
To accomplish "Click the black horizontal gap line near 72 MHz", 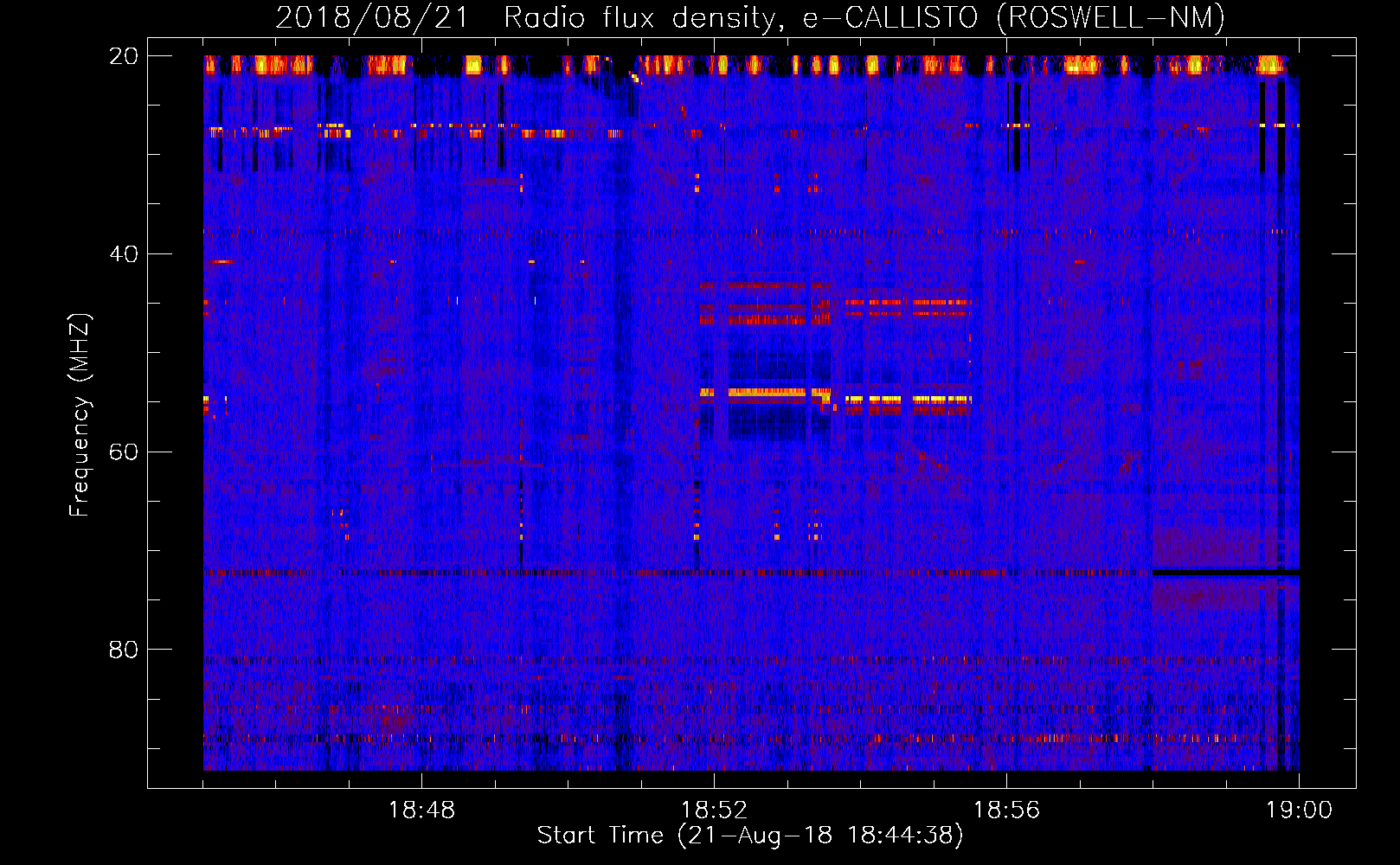I will [1225, 573].
